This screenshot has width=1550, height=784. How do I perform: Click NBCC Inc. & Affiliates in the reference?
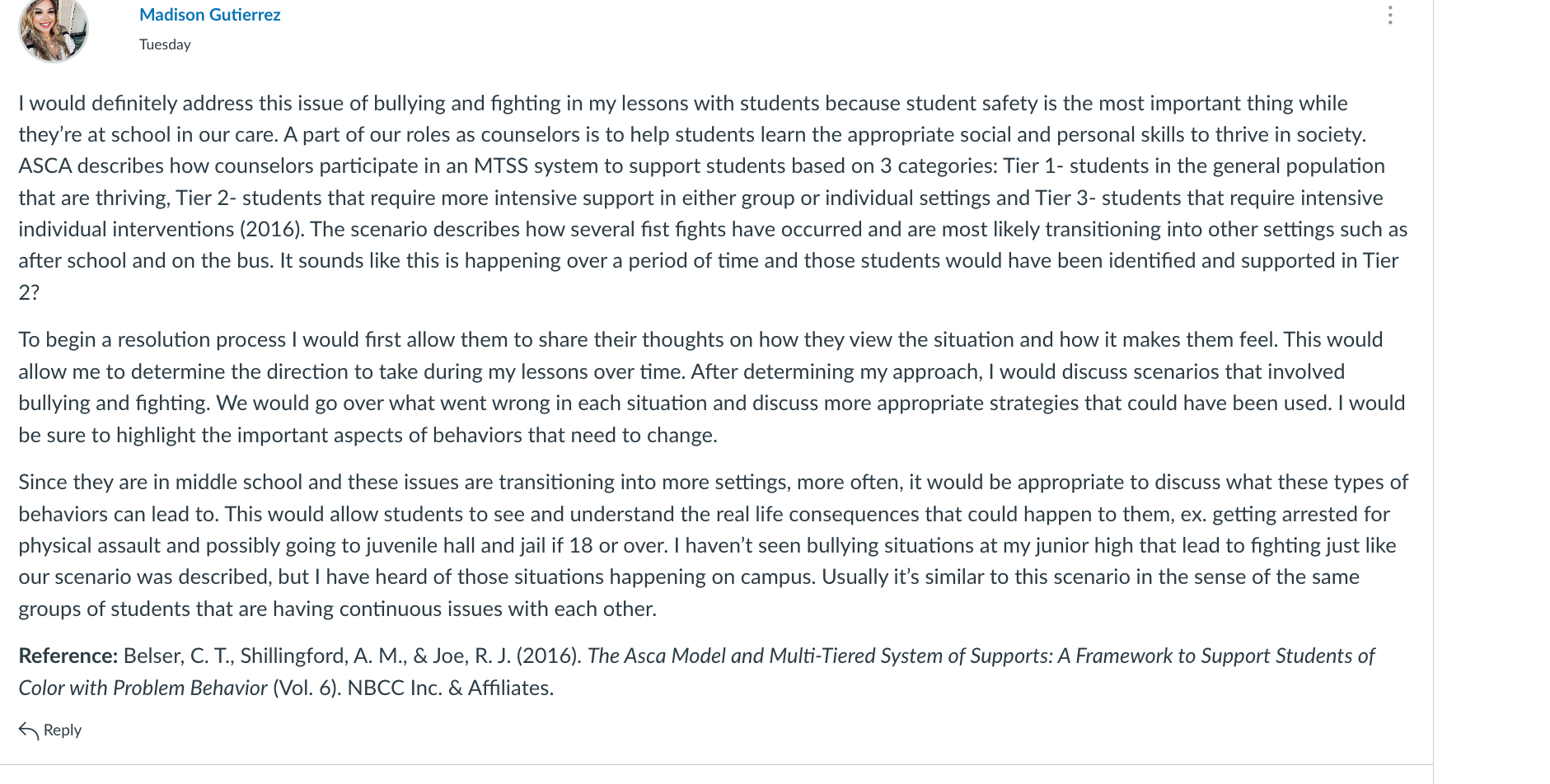450,688
